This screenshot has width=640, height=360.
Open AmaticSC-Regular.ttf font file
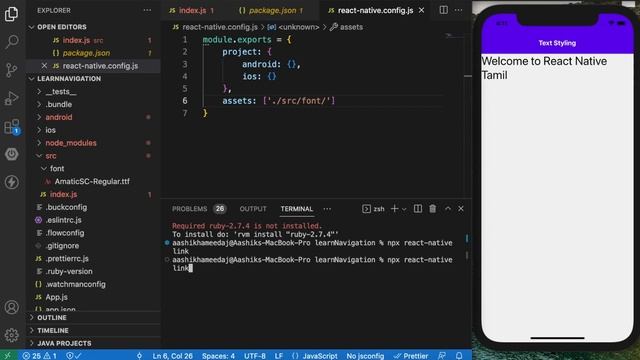pyautogui.click(x=92, y=181)
